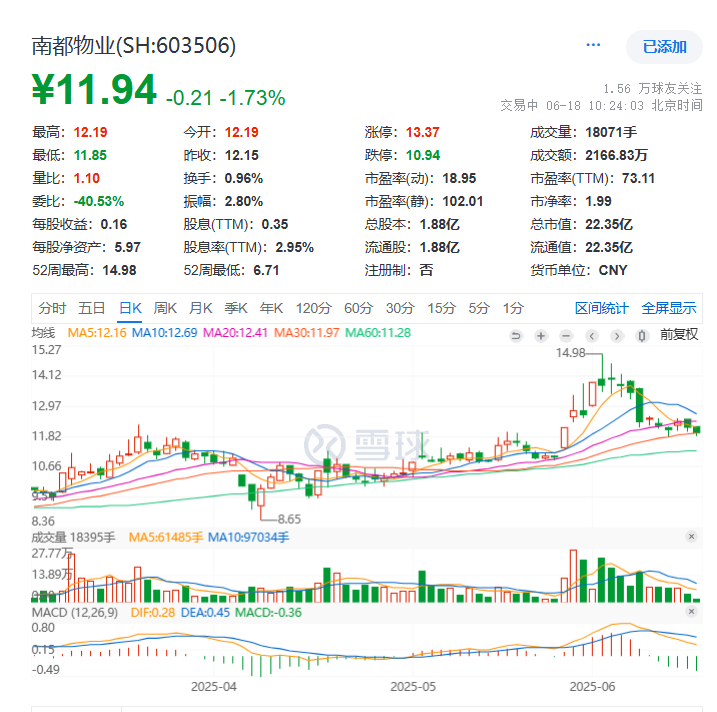Viewport: 717px width, 712px height.
Task: Click the current price ¥11.94
Action: pos(94,89)
